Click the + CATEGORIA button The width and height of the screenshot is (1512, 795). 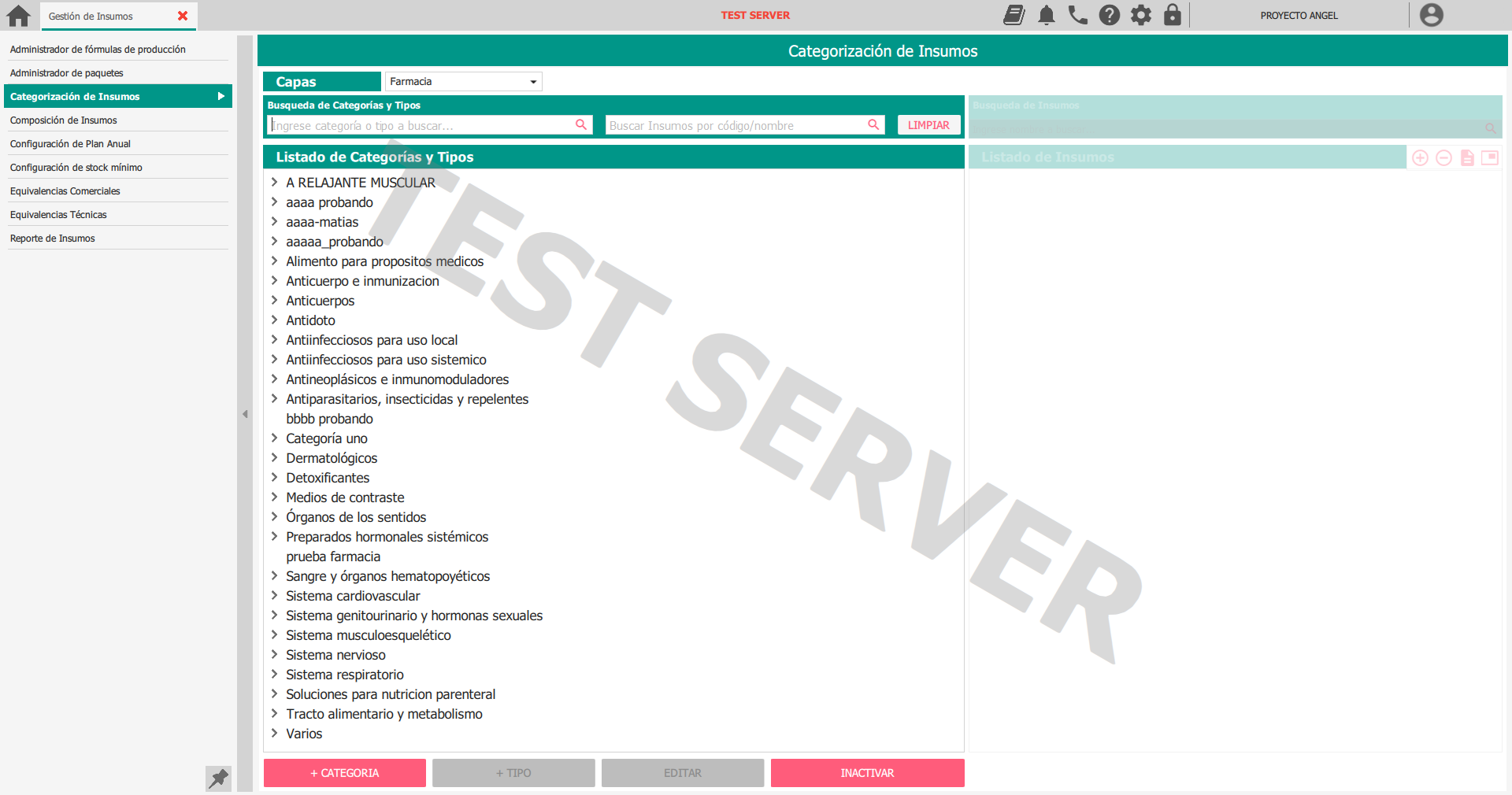[x=344, y=773]
